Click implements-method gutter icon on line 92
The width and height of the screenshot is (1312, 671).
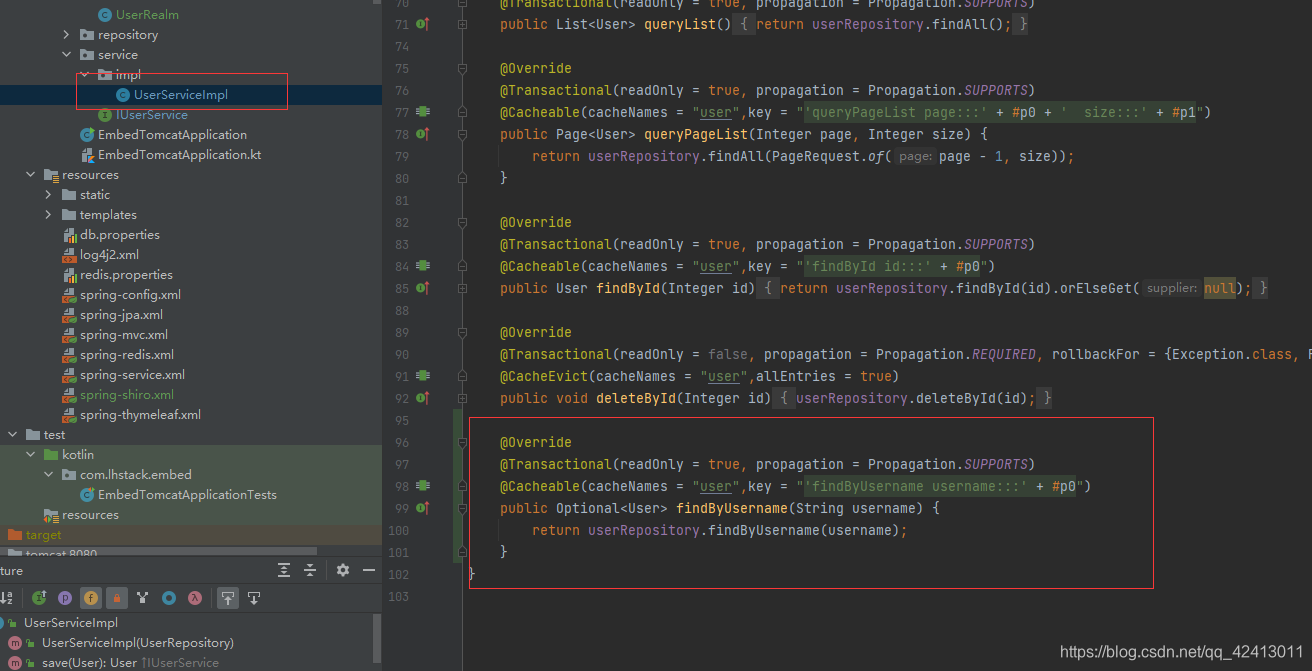point(423,398)
